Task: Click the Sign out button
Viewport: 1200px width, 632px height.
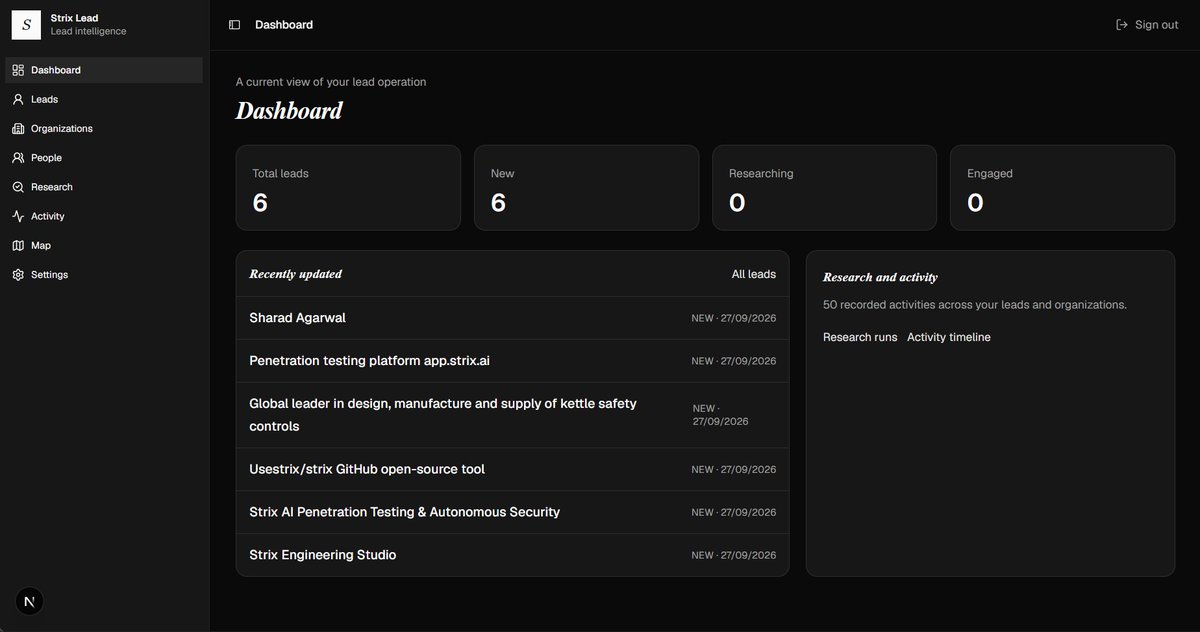Action: click(1147, 25)
